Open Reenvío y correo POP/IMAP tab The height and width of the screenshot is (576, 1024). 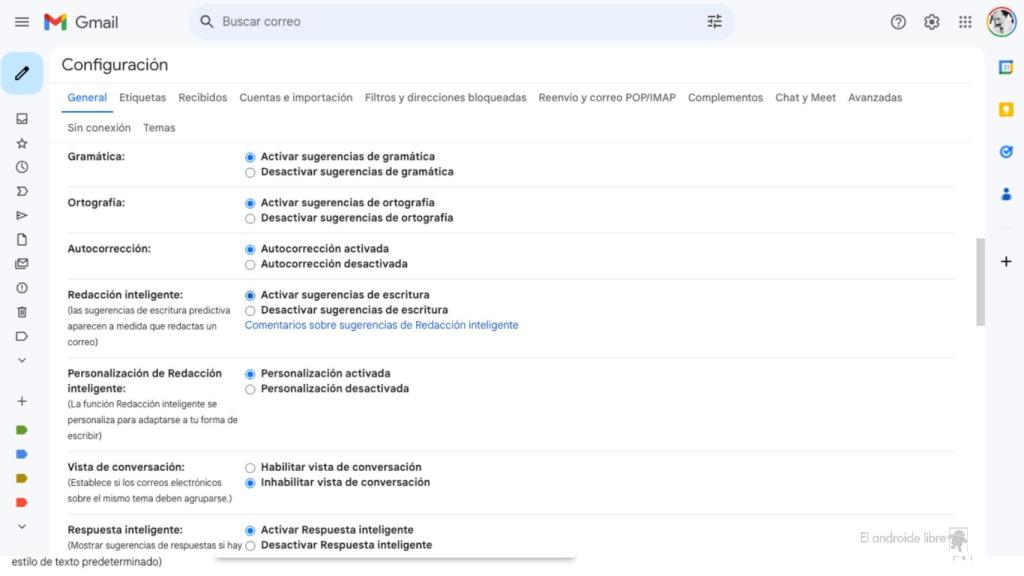607,97
